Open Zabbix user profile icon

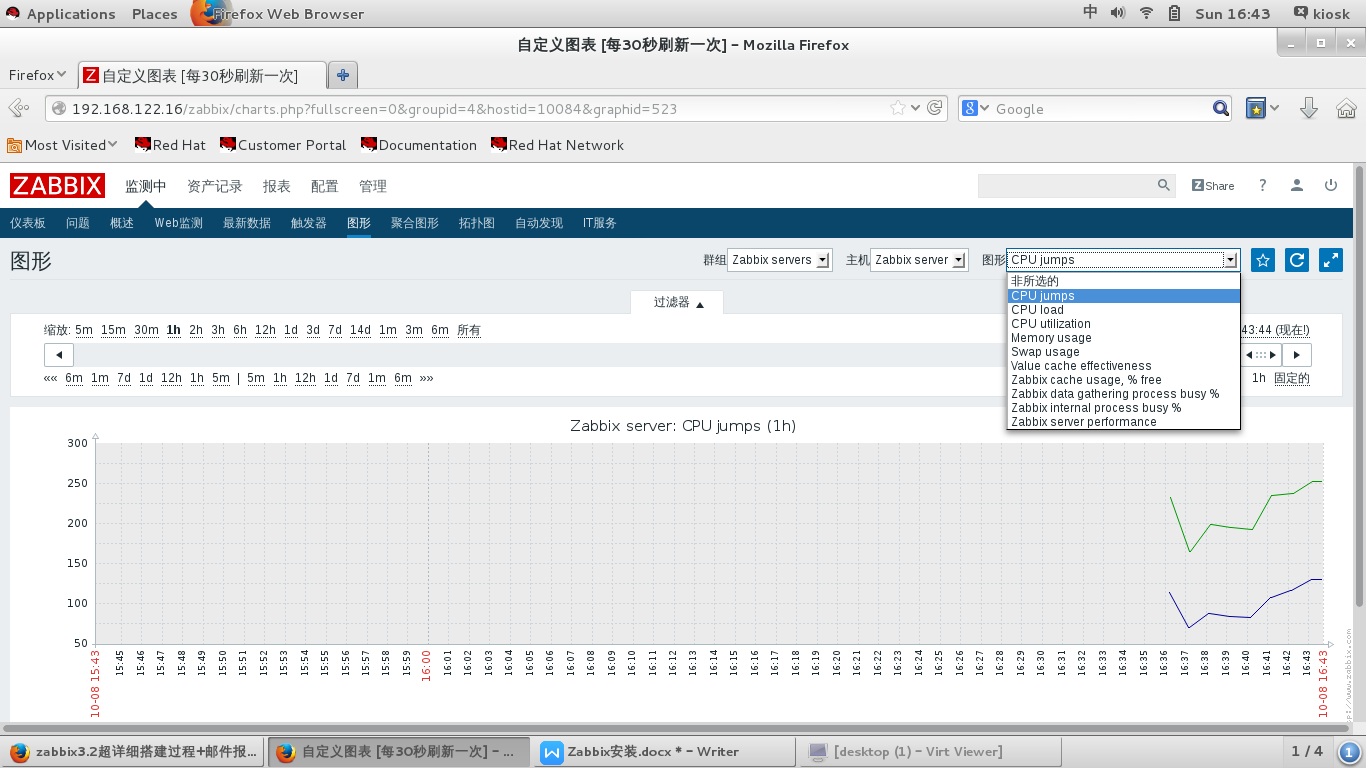pos(1297,185)
